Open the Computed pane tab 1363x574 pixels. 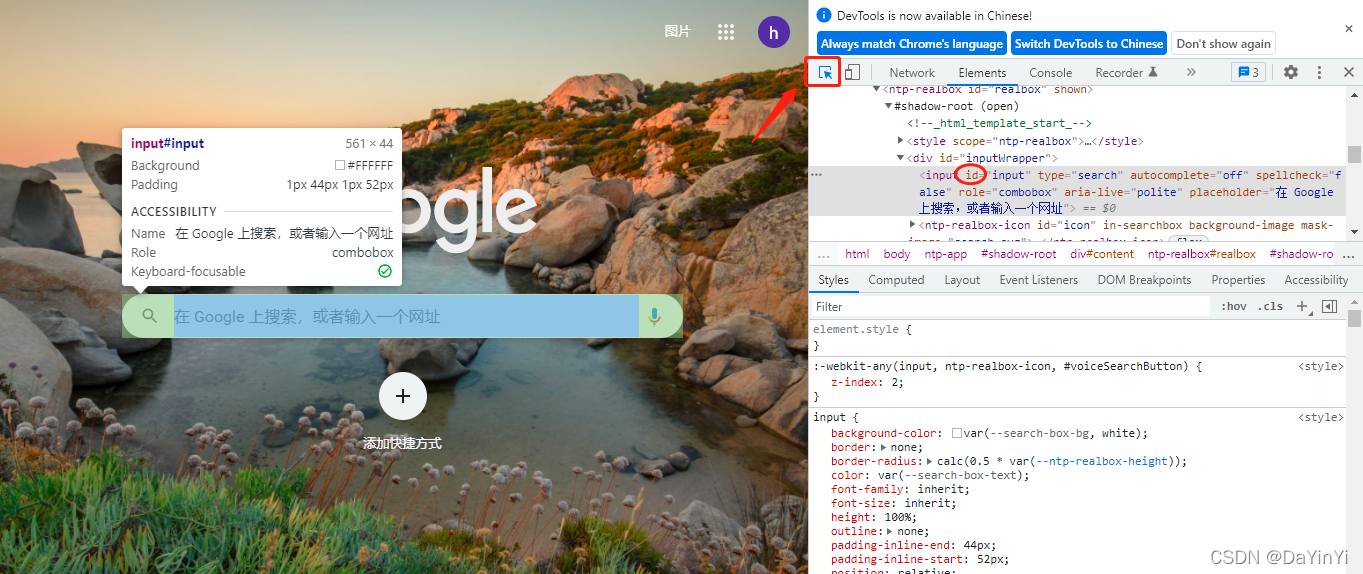point(896,280)
